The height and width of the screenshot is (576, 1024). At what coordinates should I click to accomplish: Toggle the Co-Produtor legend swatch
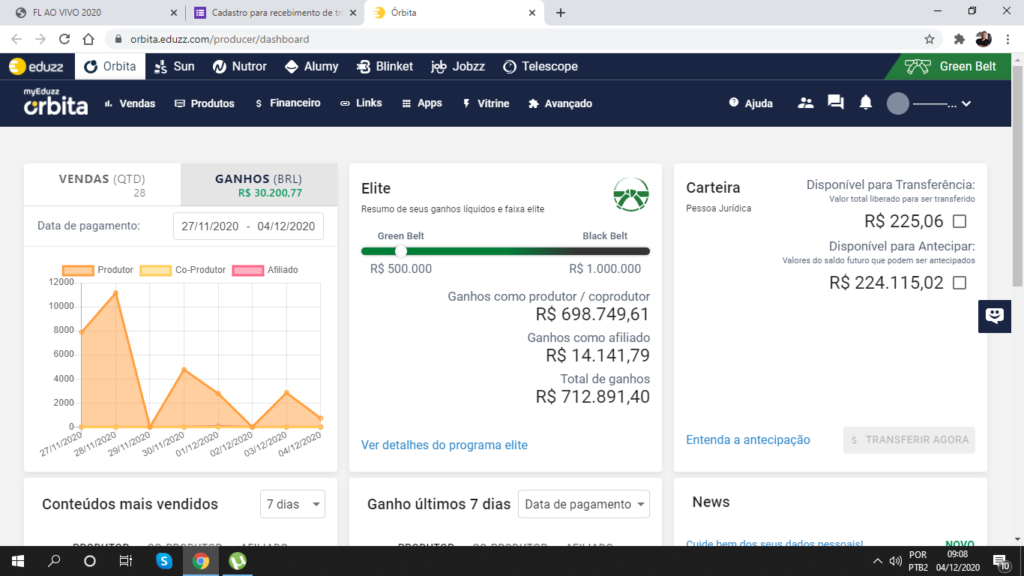(x=155, y=270)
